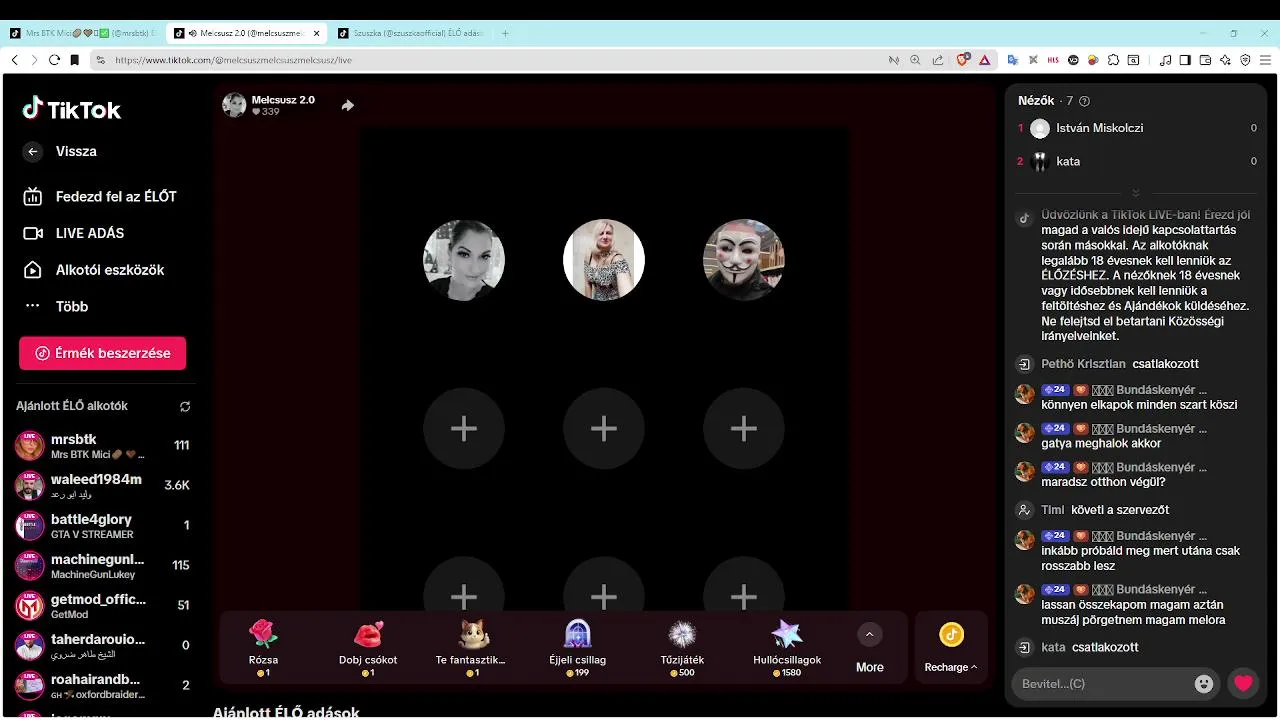1280x720 pixels.
Task: Open the extensions puzzle-piece menu
Action: tap(1113, 60)
